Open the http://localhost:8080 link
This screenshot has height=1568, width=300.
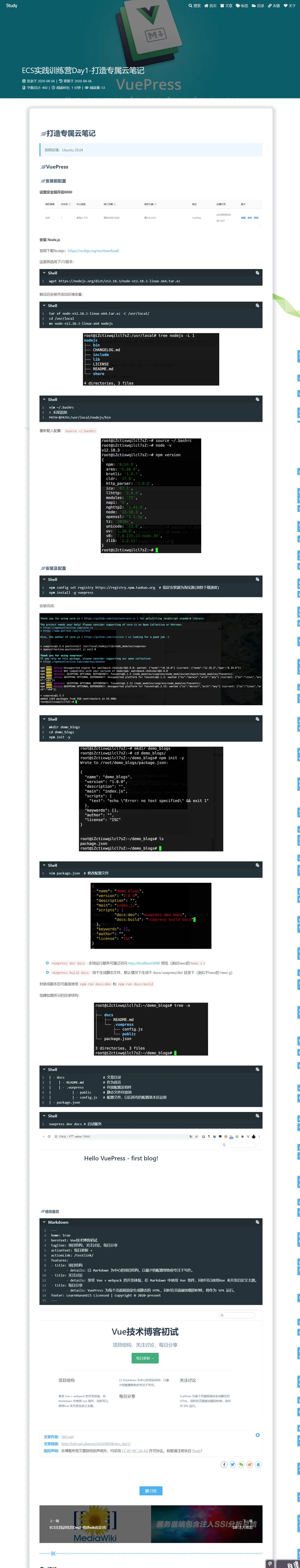(x=144, y=963)
